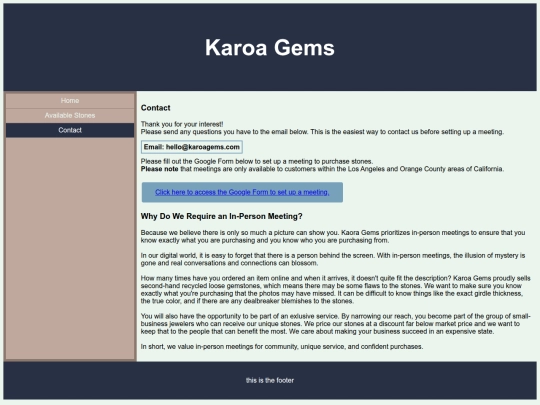Screen dimensions: 540x405
Task: Click the Contact page heading
Action: [x=156, y=108]
